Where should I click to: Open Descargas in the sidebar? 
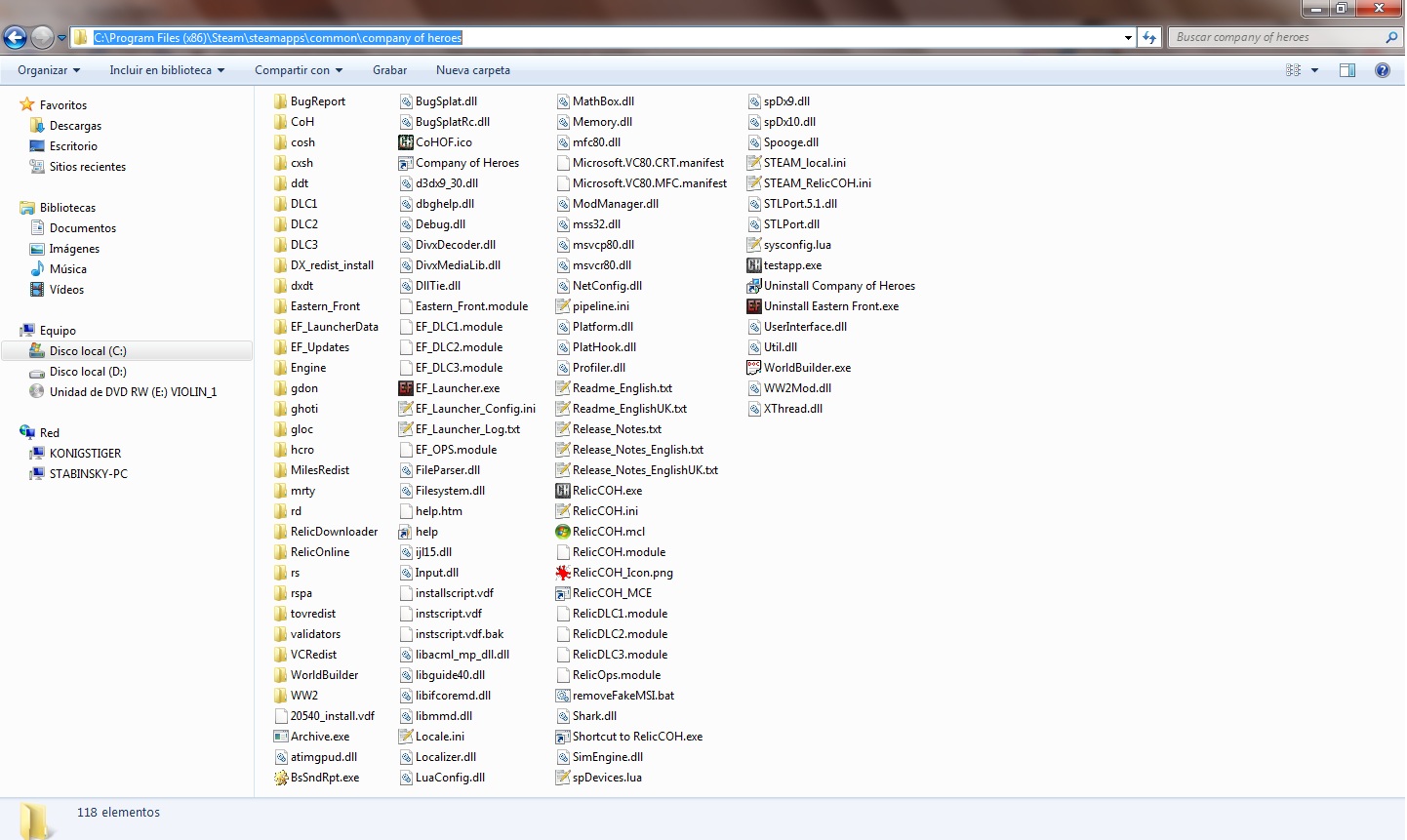pos(75,126)
